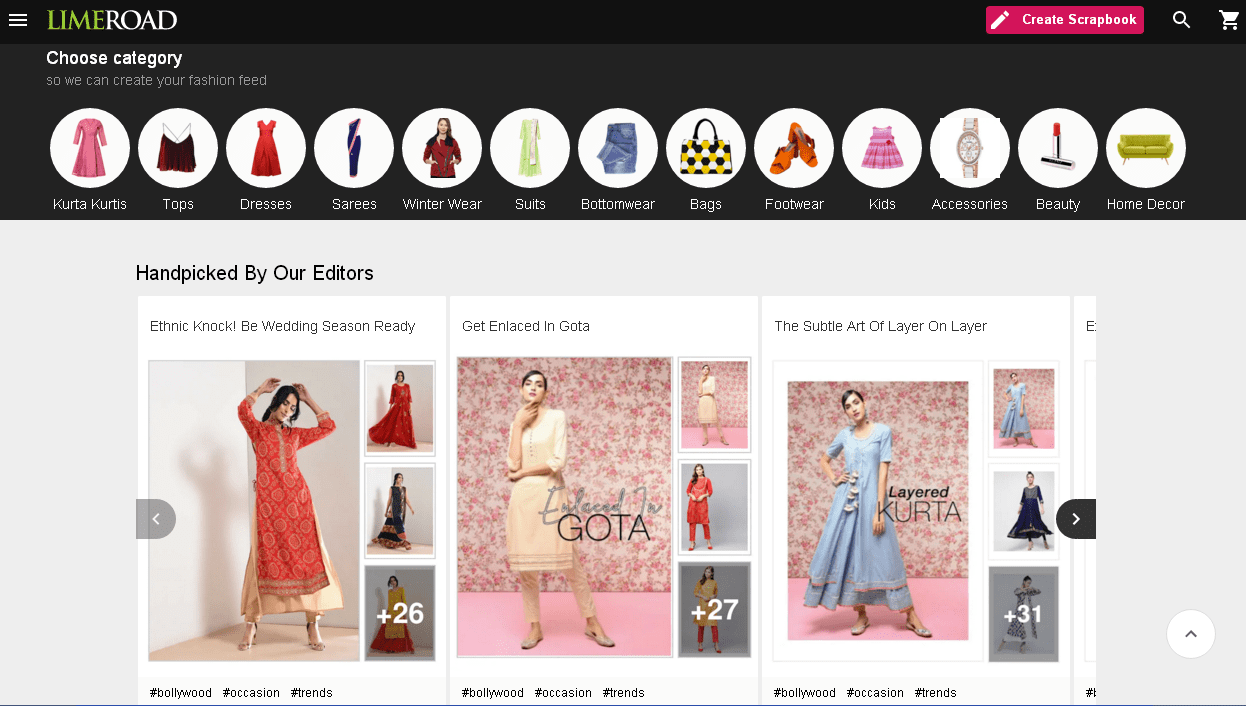Open the +31 more items thumbnail

[1023, 614]
